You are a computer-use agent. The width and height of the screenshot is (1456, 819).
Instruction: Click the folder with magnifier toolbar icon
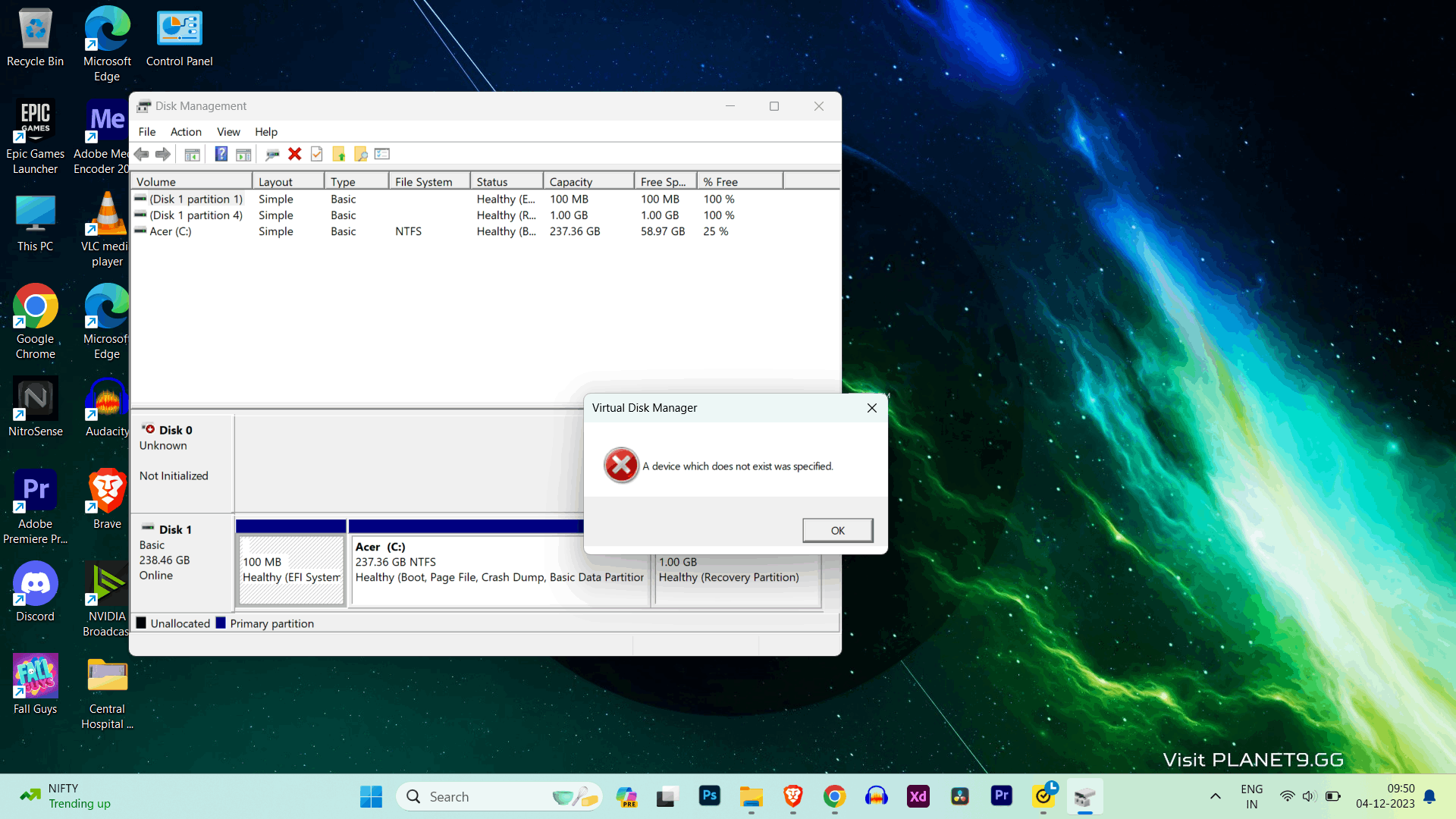361,154
